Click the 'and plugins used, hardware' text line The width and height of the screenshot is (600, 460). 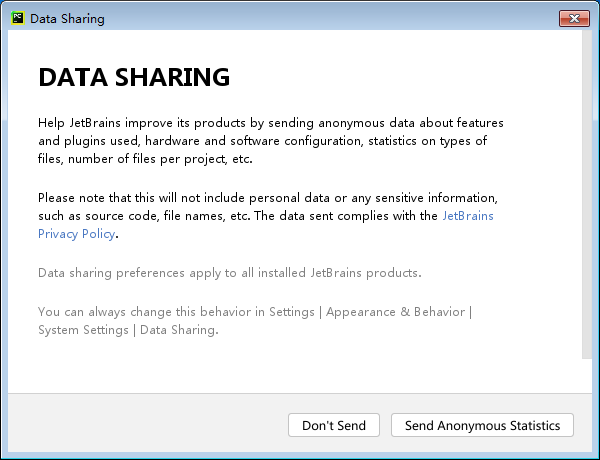click(x=262, y=141)
